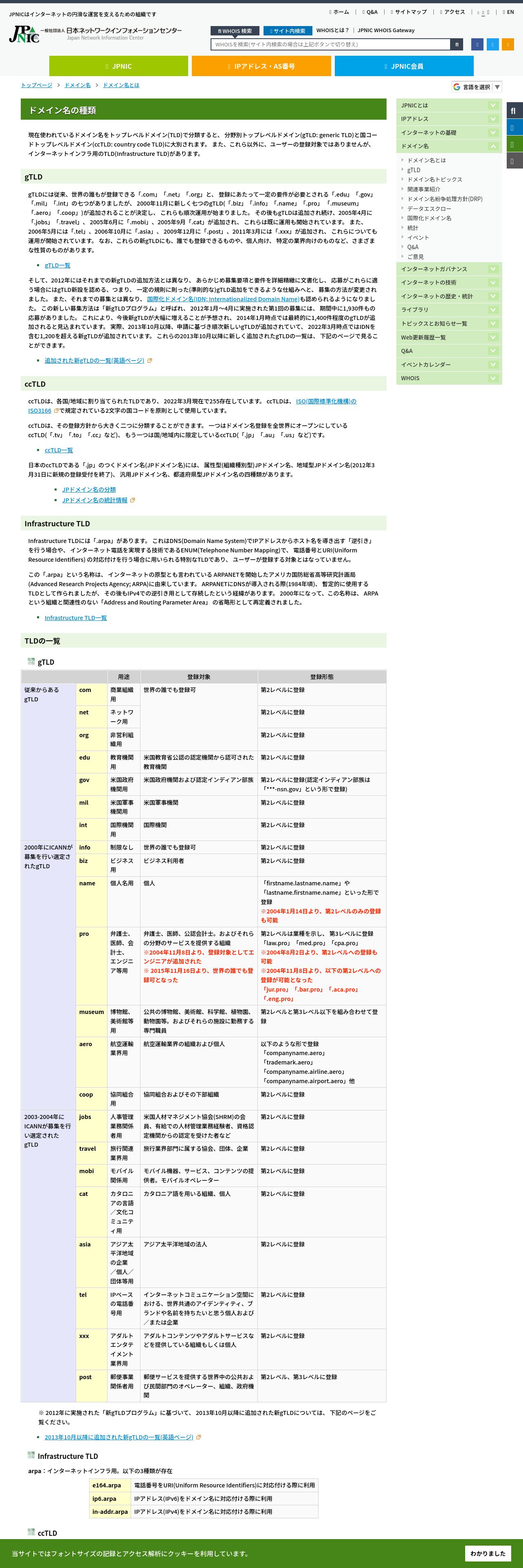Select ドメイン名とは in sidebar submenu

(426, 160)
